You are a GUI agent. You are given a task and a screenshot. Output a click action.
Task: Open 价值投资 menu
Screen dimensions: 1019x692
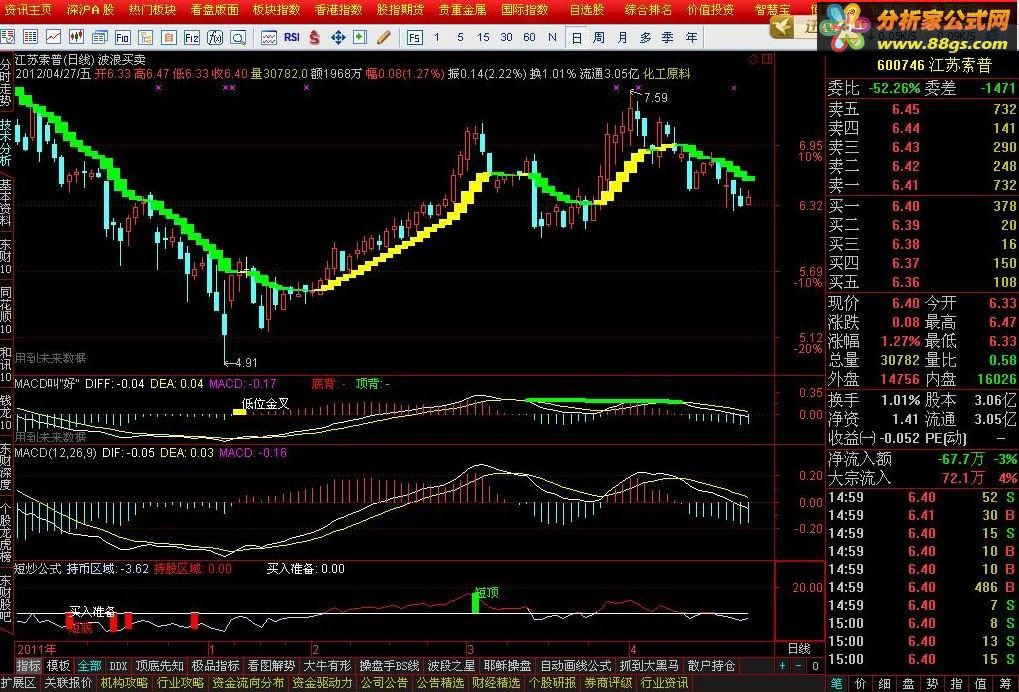point(711,10)
